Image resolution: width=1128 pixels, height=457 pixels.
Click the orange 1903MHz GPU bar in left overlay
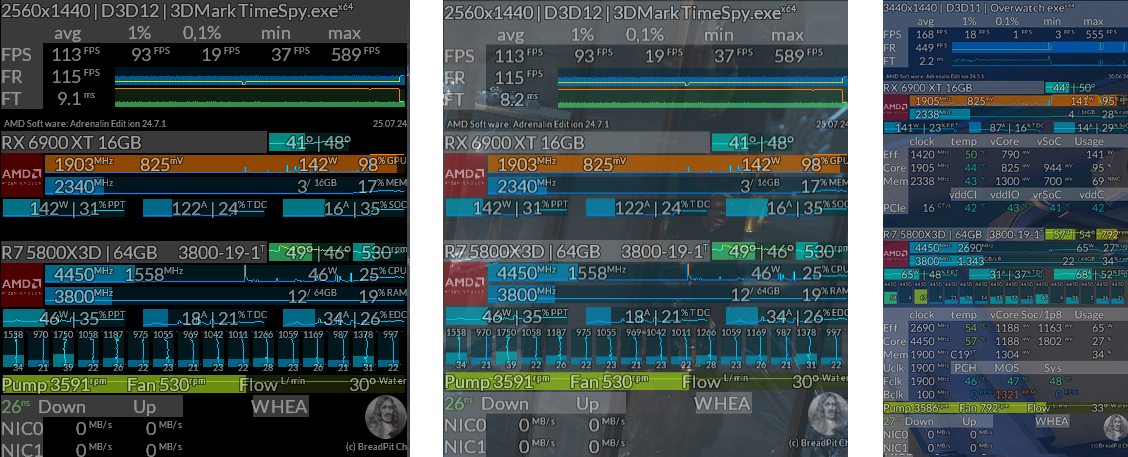[225, 164]
